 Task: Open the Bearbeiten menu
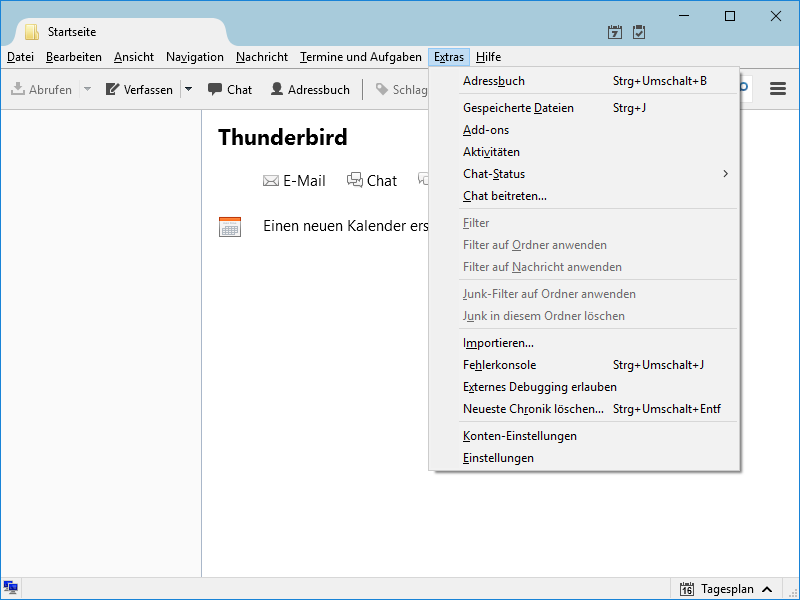(74, 57)
